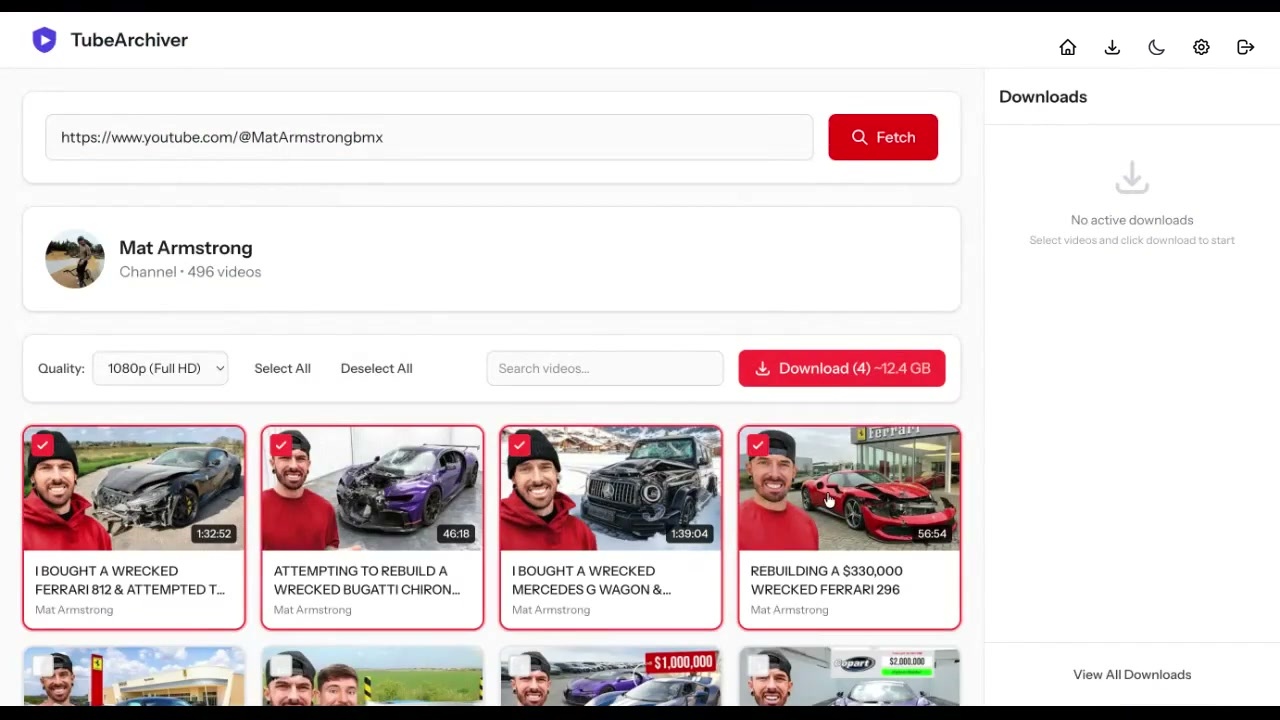Deselect the Bugatti Chiron rebuild video

pyautogui.click(x=281, y=445)
